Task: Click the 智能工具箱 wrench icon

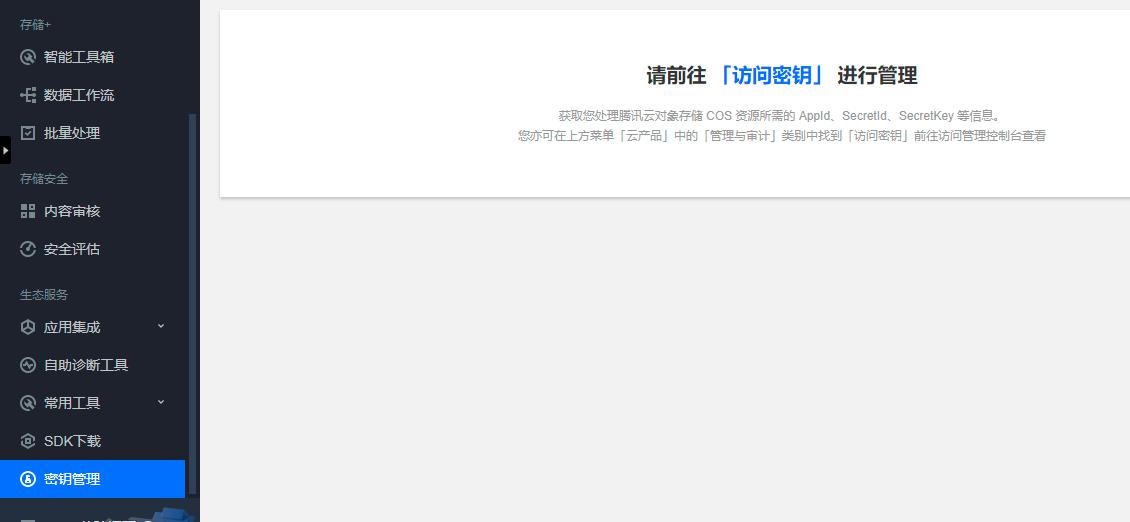Action: tap(28, 57)
